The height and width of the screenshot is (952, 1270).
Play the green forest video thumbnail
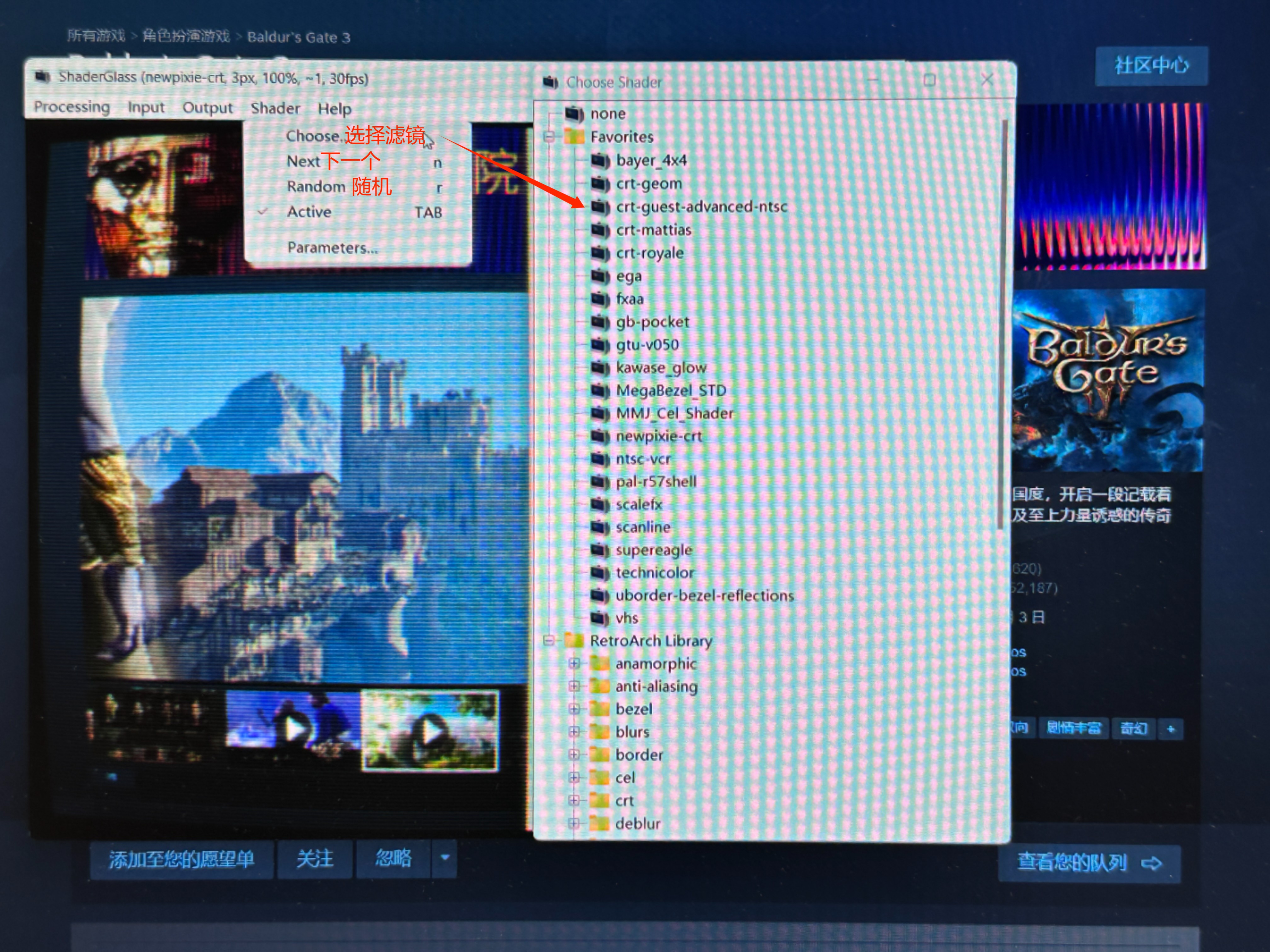click(431, 731)
